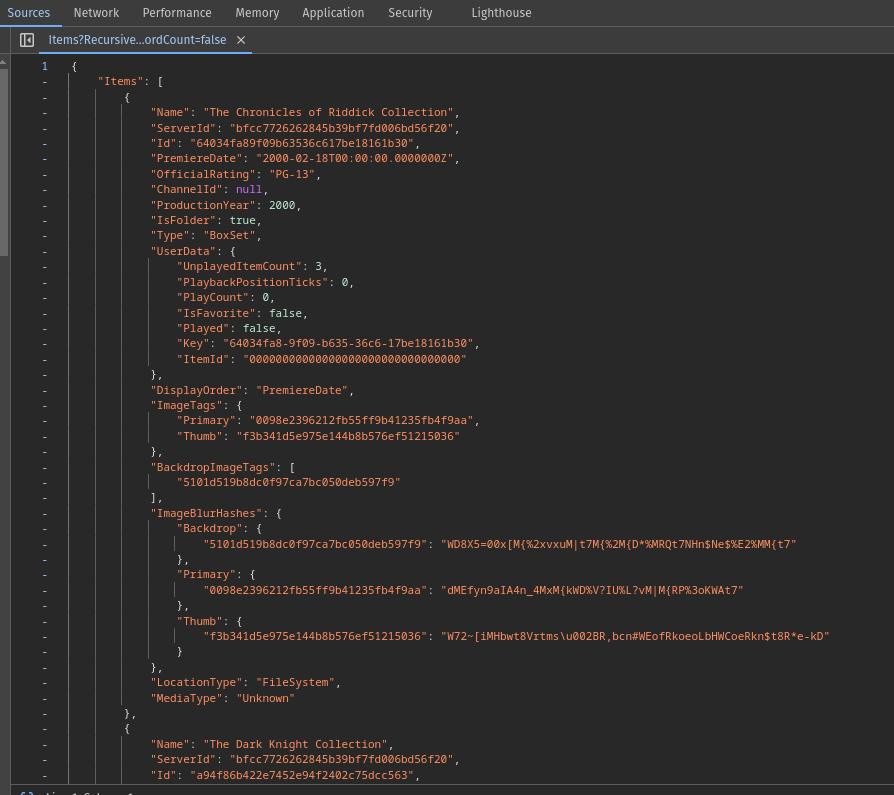Click the gutter marker beside the "Items" line
Viewport: 894px width, 795px height.
pyautogui.click(x=44, y=82)
